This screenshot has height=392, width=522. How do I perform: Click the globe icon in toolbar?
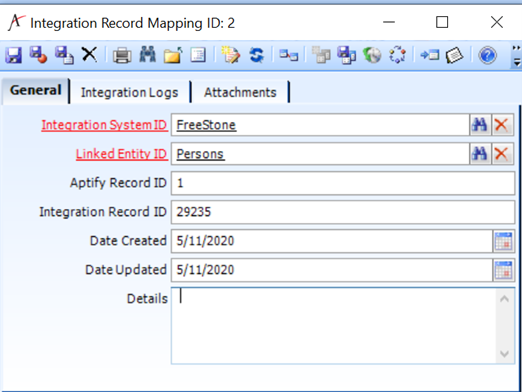coord(372,55)
